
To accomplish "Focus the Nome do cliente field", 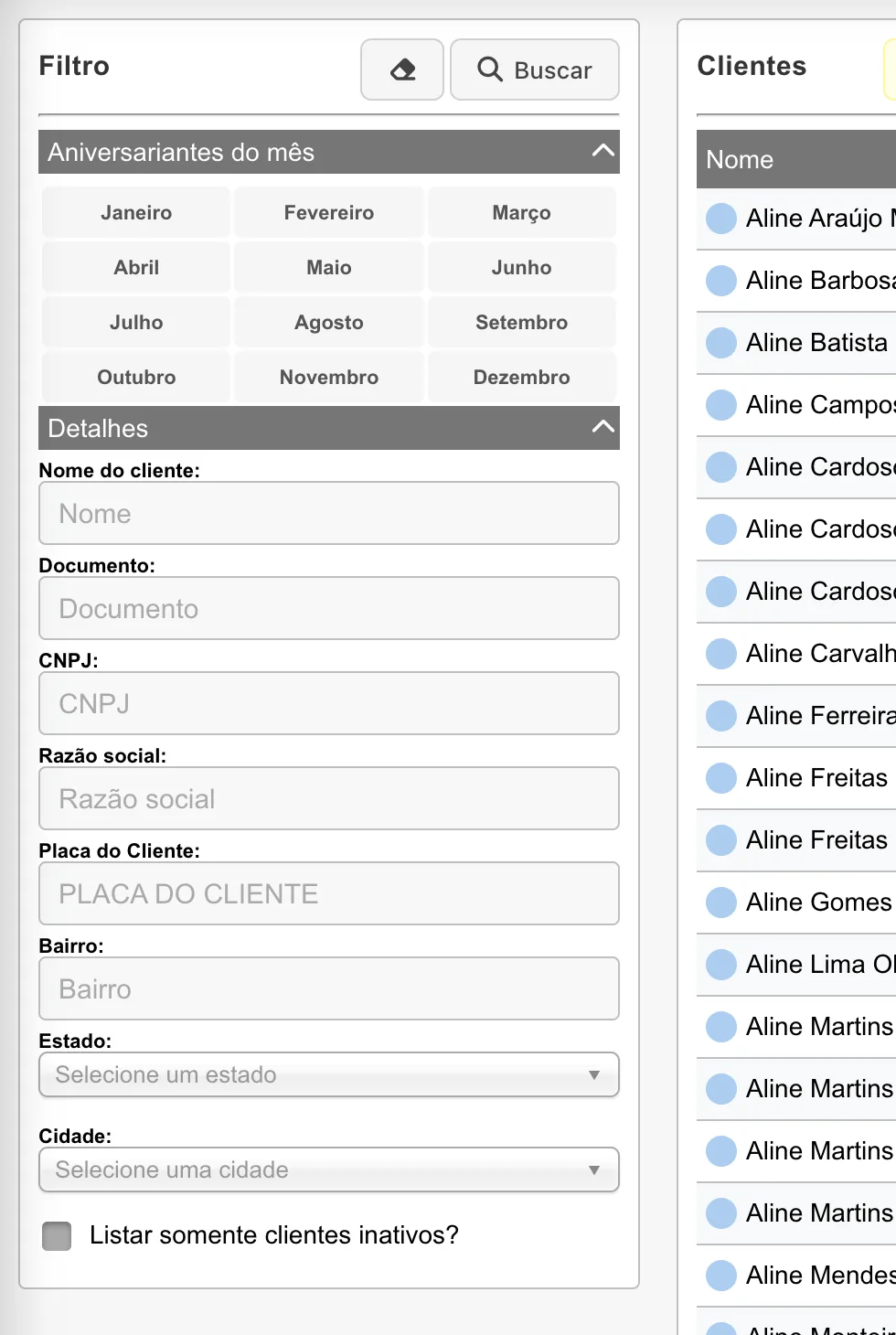I will pos(329,513).
